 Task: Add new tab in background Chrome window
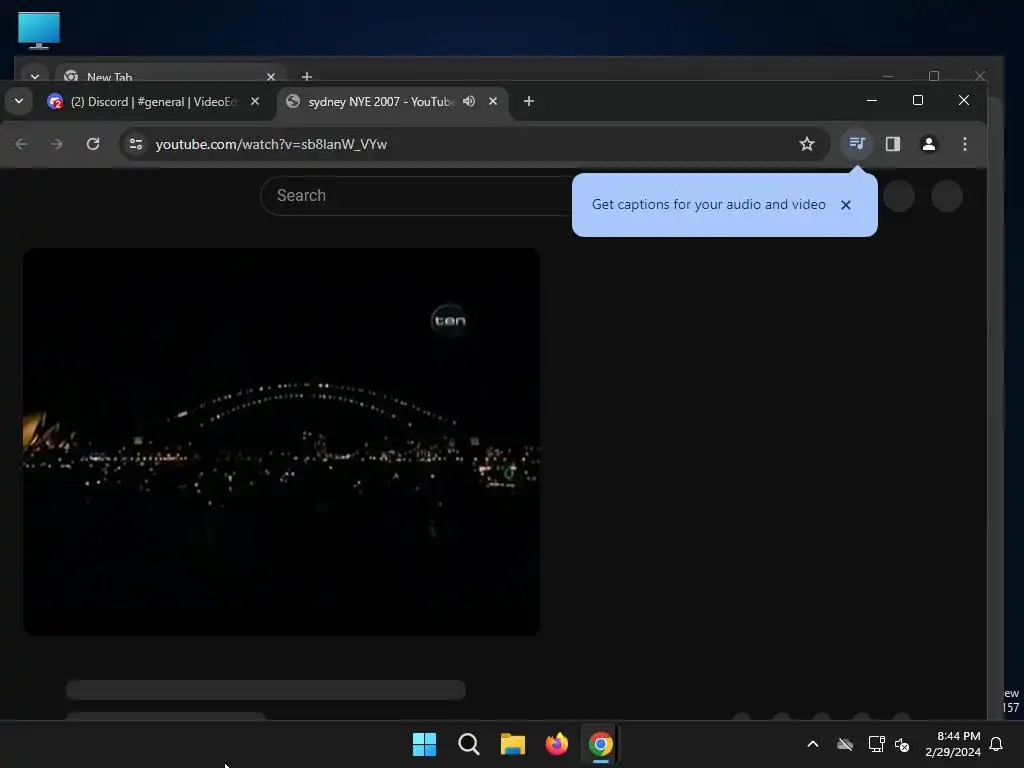[x=307, y=76]
